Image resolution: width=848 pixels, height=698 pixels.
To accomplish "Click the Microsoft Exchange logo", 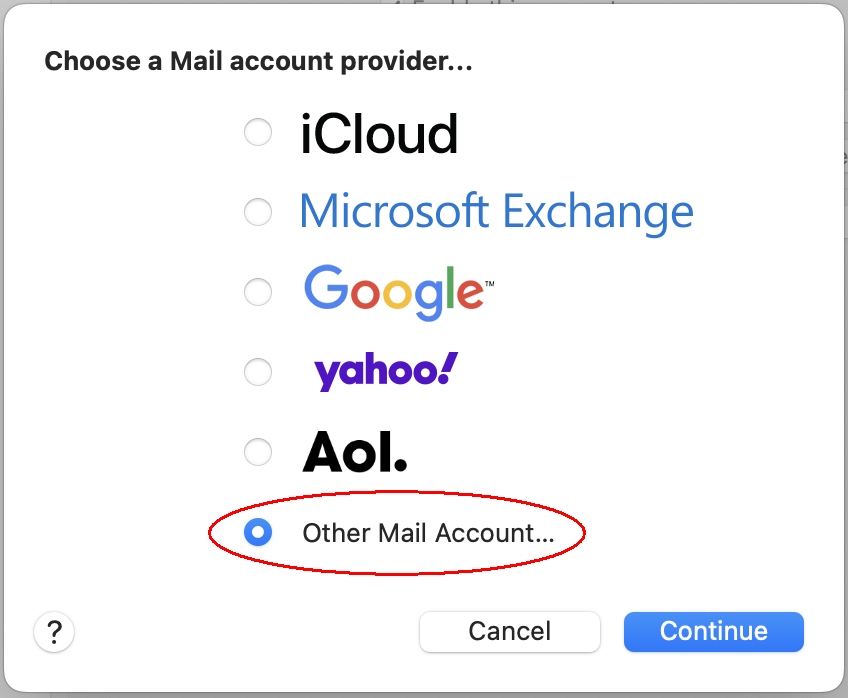I will [496, 212].
